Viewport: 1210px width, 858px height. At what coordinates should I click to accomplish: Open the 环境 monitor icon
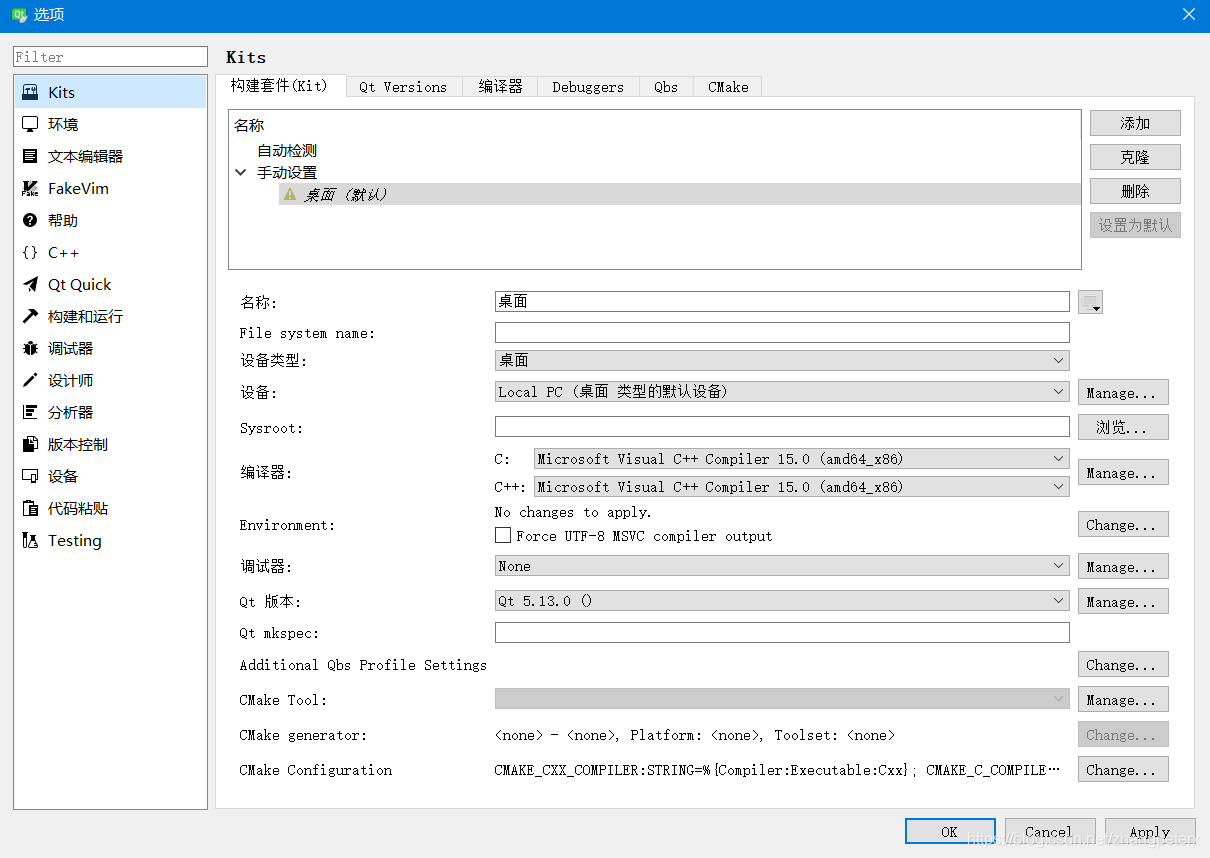point(30,124)
